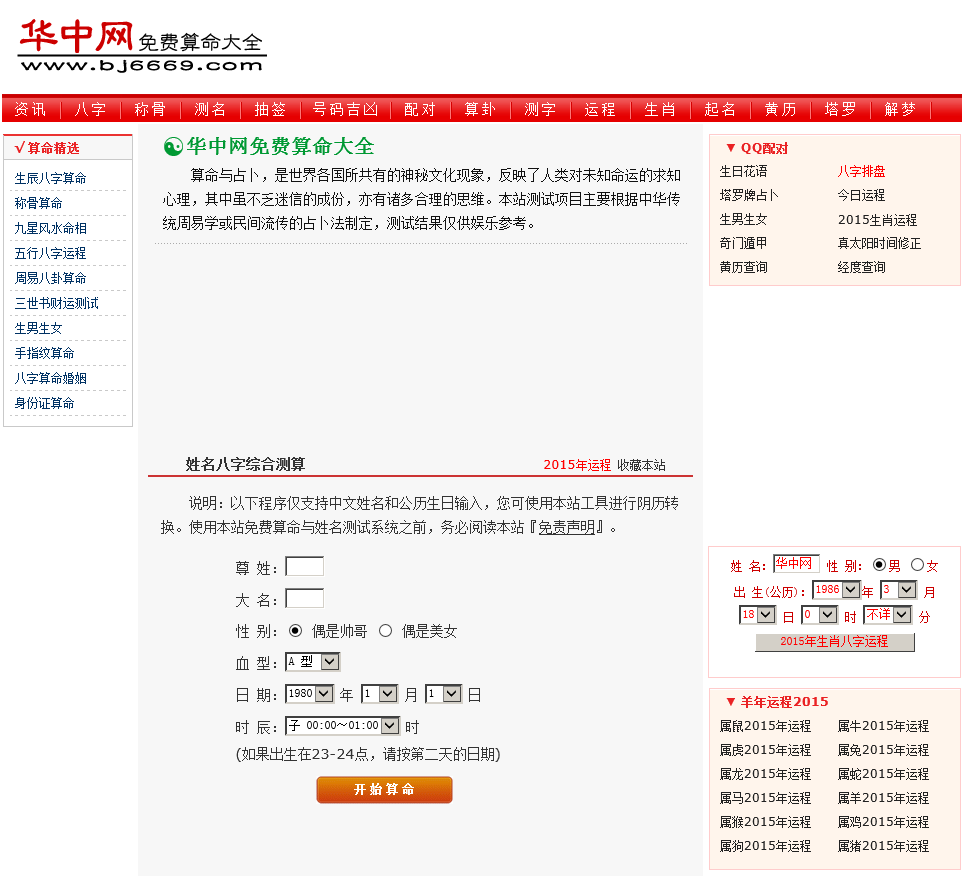The width and height of the screenshot is (964, 876).
Task: Open the 号码吉凶 navigation item
Action: [x=345, y=109]
